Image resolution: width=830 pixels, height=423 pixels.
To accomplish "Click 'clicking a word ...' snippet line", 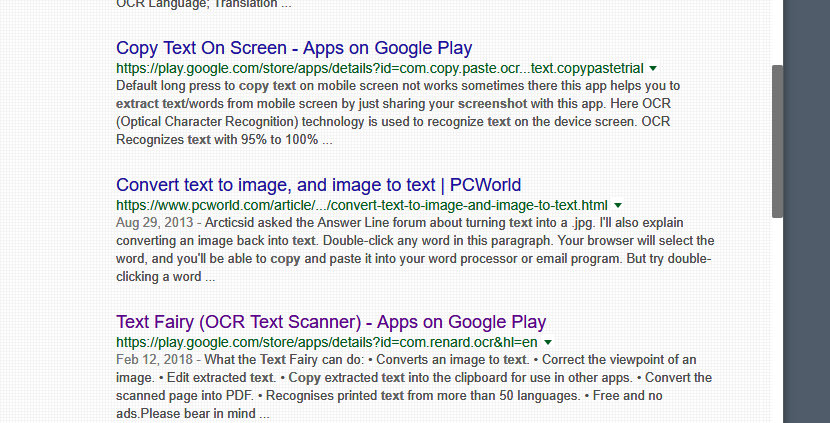I will coord(166,277).
